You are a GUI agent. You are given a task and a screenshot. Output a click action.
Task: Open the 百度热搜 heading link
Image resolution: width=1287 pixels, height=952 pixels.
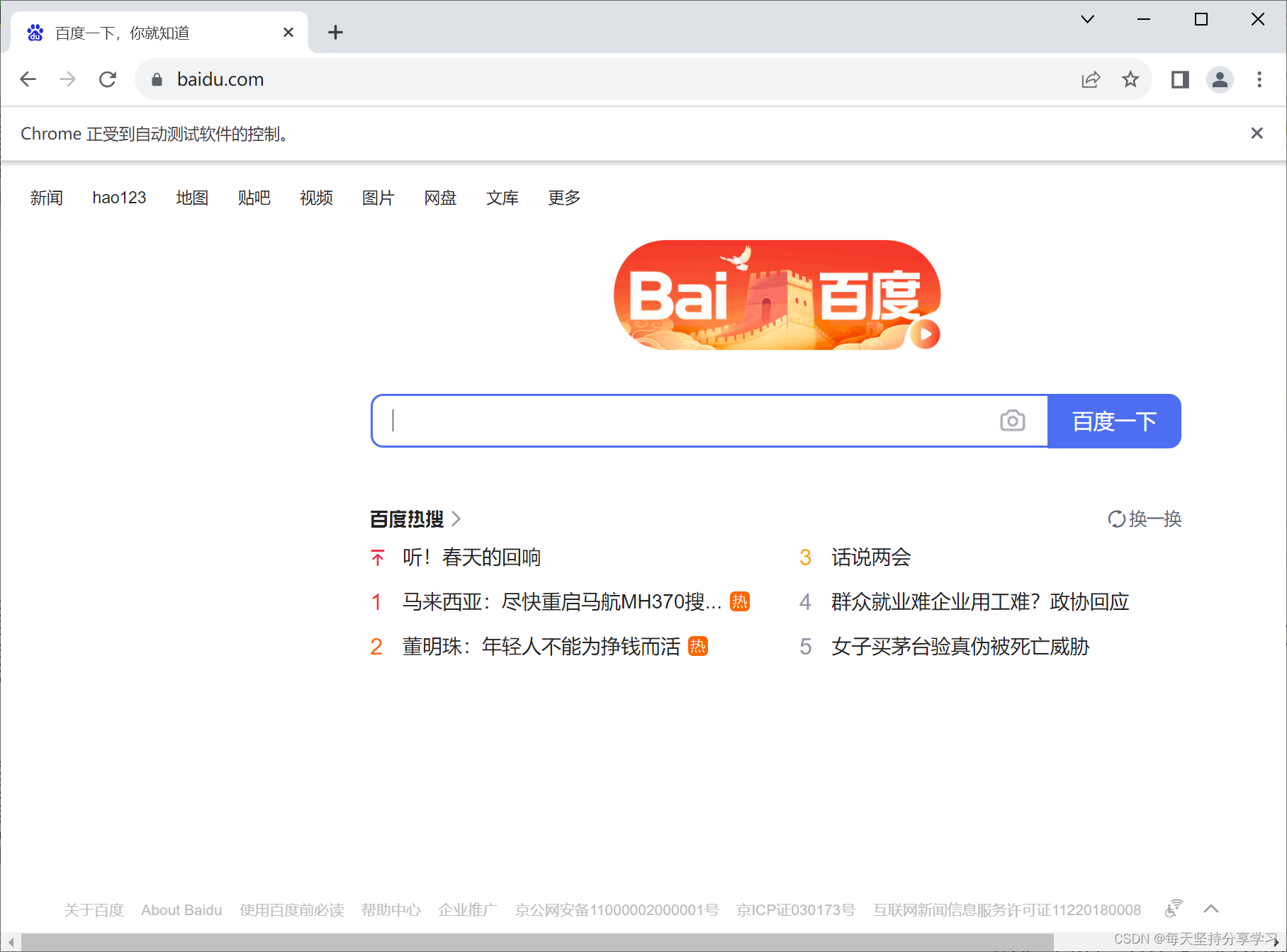[x=407, y=519]
